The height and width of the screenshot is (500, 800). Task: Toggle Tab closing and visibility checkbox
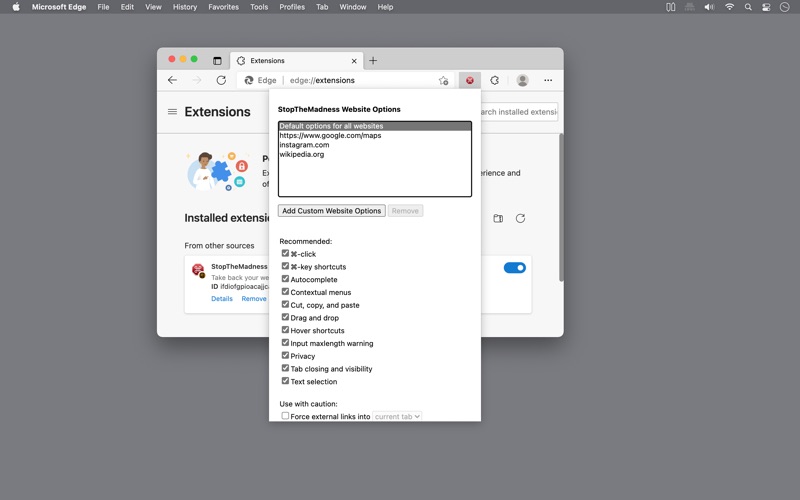click(285, 368)
